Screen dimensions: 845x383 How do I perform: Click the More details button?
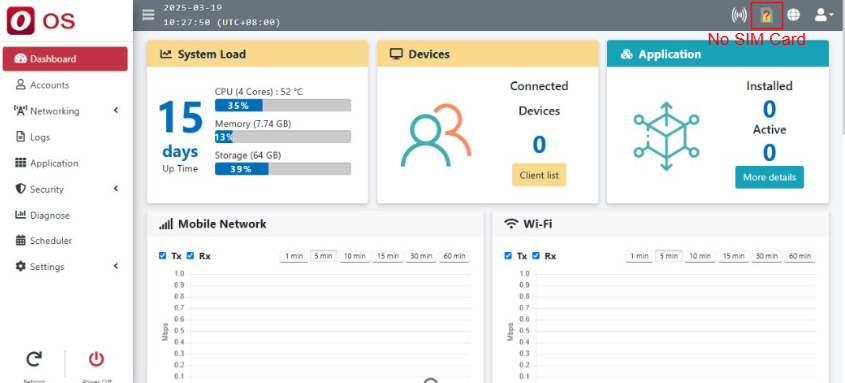[769, 177]
